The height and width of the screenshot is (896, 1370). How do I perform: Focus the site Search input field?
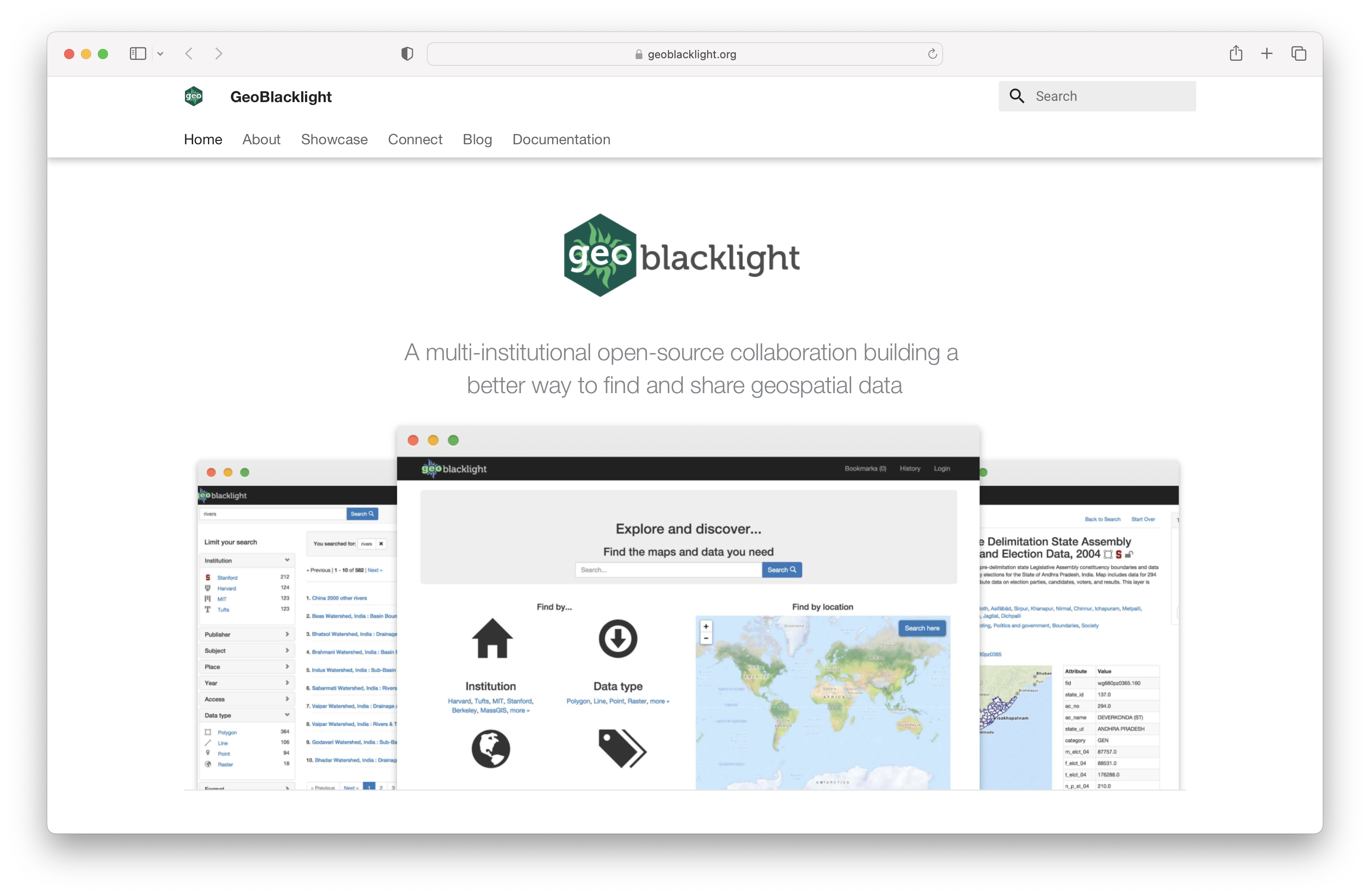(1111, 96)
